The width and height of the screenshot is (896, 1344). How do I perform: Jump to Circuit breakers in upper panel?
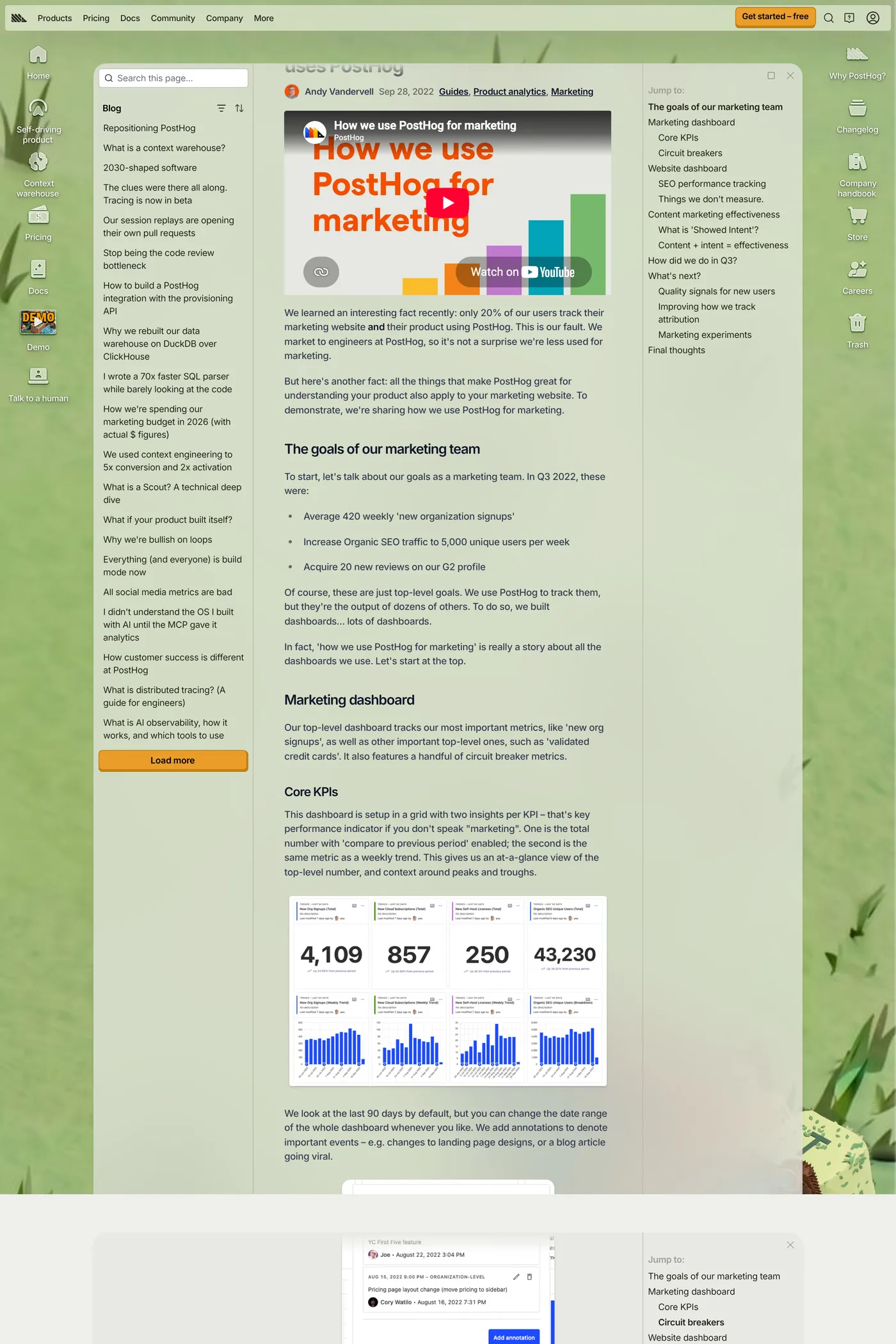691,153
